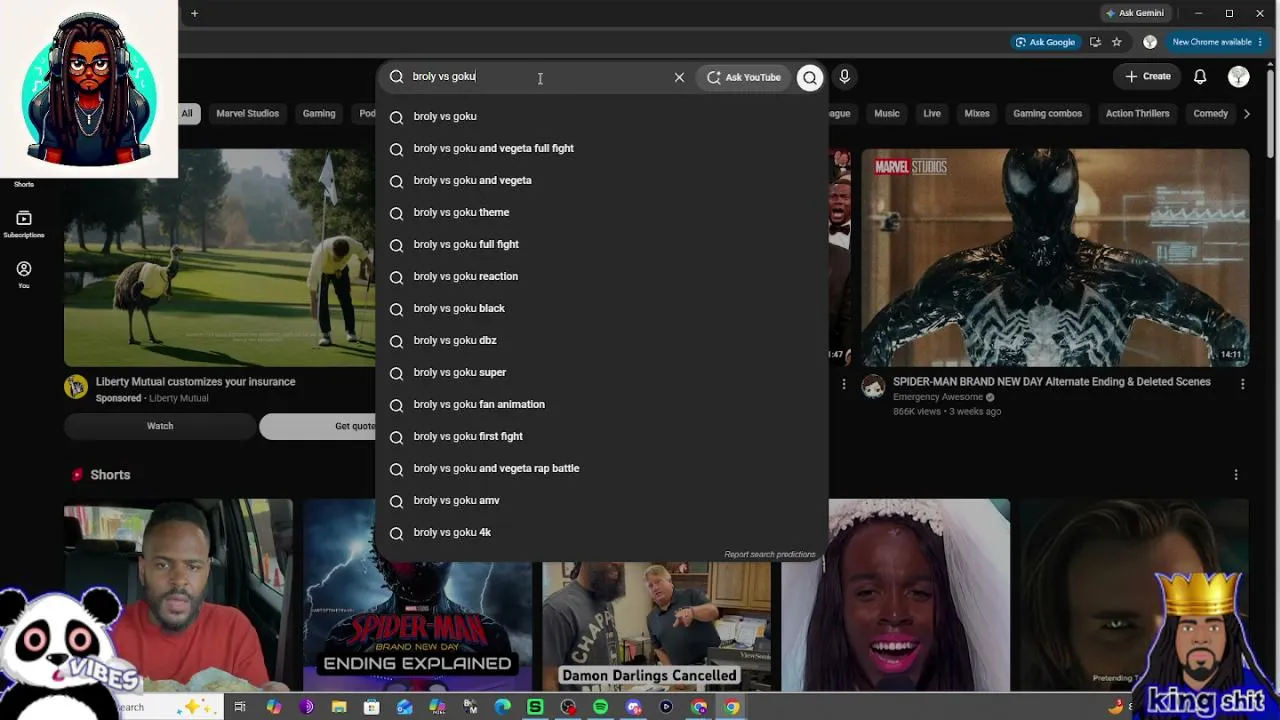1280x720 pixels.
Task: Open the YouTube account avatar menu
Action: click(1239, 77)
